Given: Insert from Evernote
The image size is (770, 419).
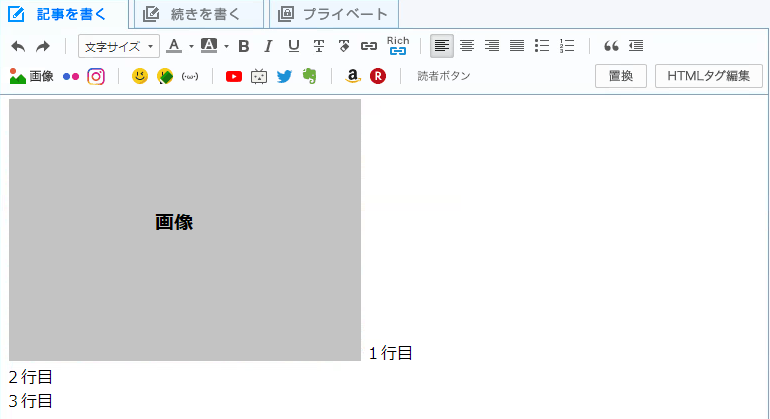Looking at the screenshot, I should click(309, 76).
